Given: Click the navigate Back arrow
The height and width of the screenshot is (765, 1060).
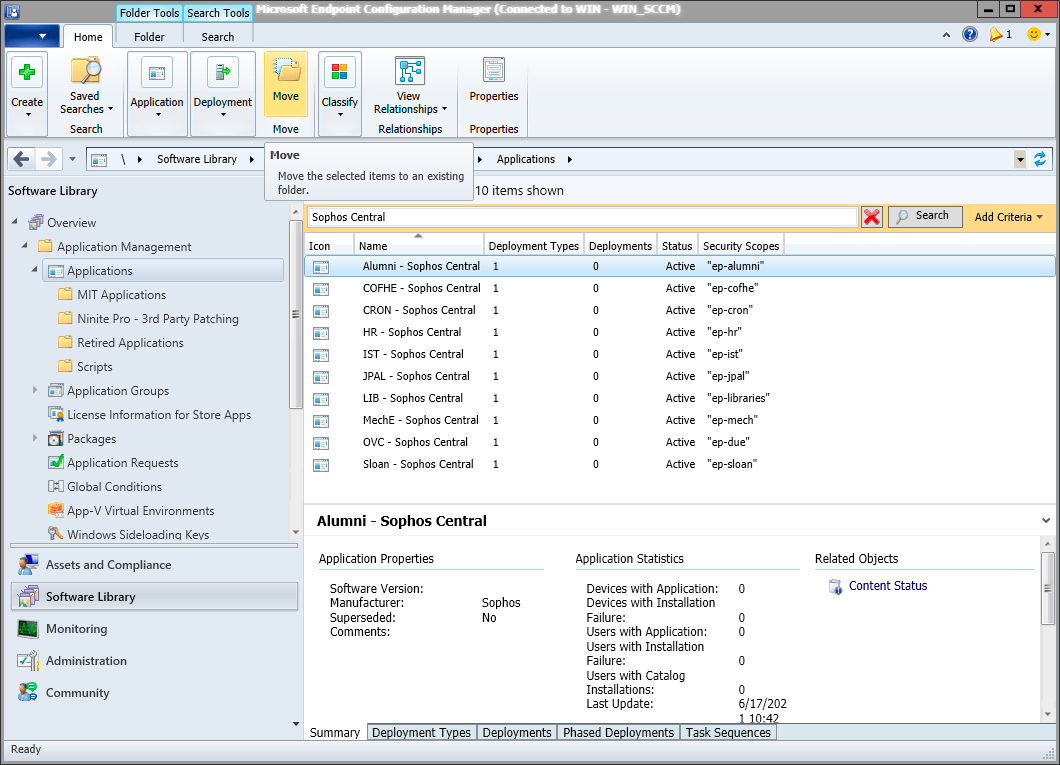Looking at the screenshot, I should pyautogui.click(x=21, y=159).
